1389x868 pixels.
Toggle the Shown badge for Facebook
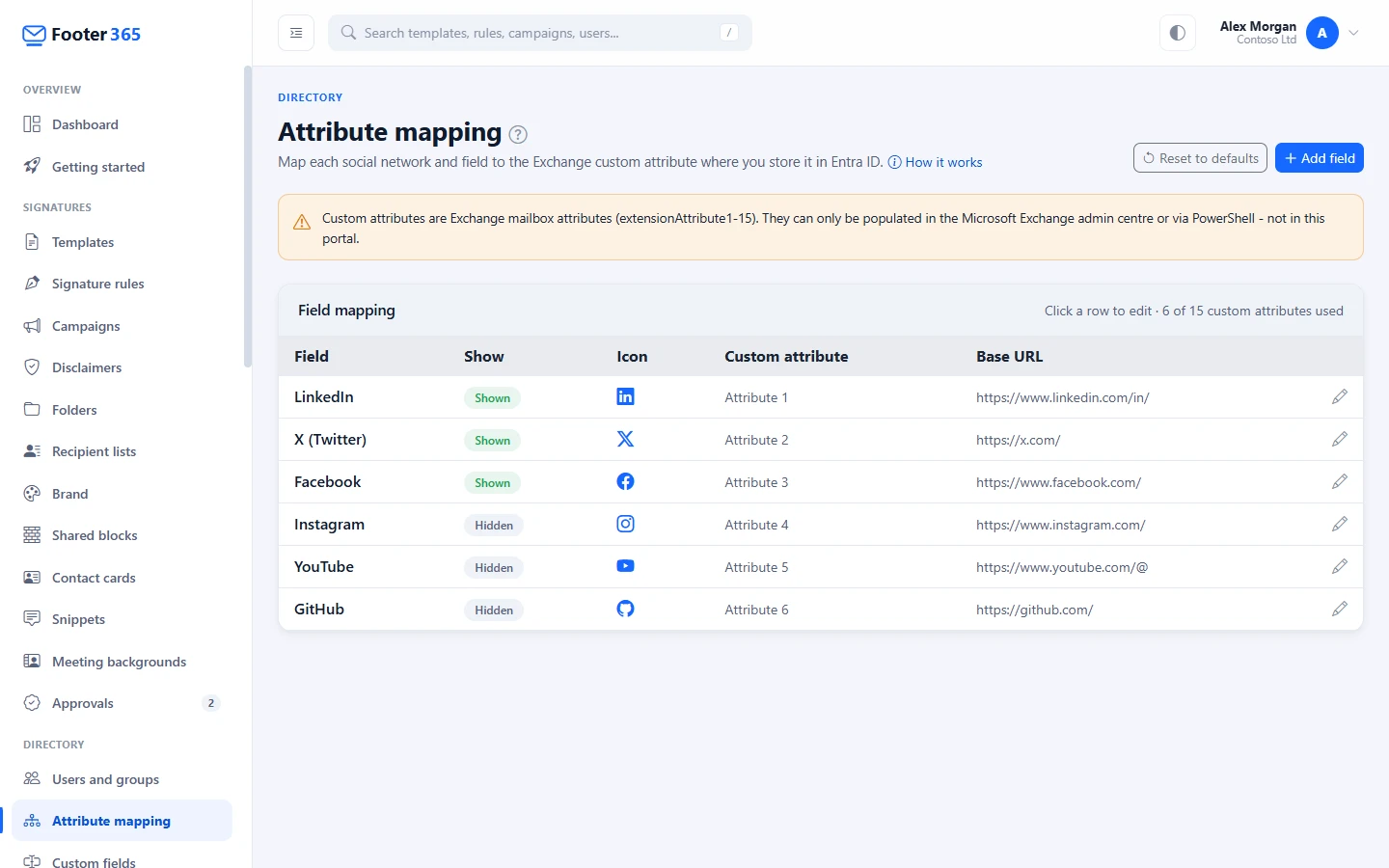tap(492, 483)
